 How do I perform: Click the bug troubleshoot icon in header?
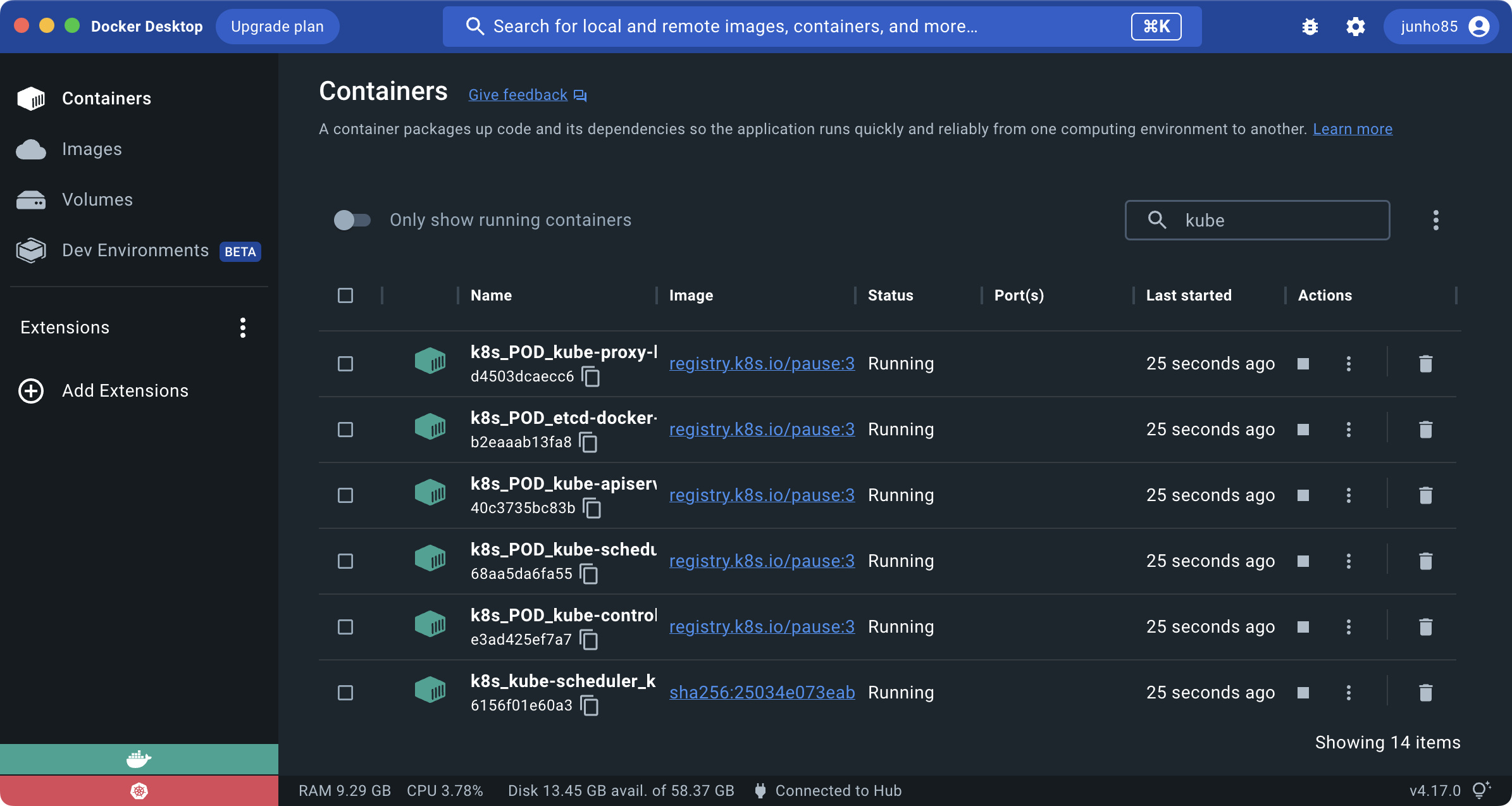pyautogui.click(x=1310, y=27)
